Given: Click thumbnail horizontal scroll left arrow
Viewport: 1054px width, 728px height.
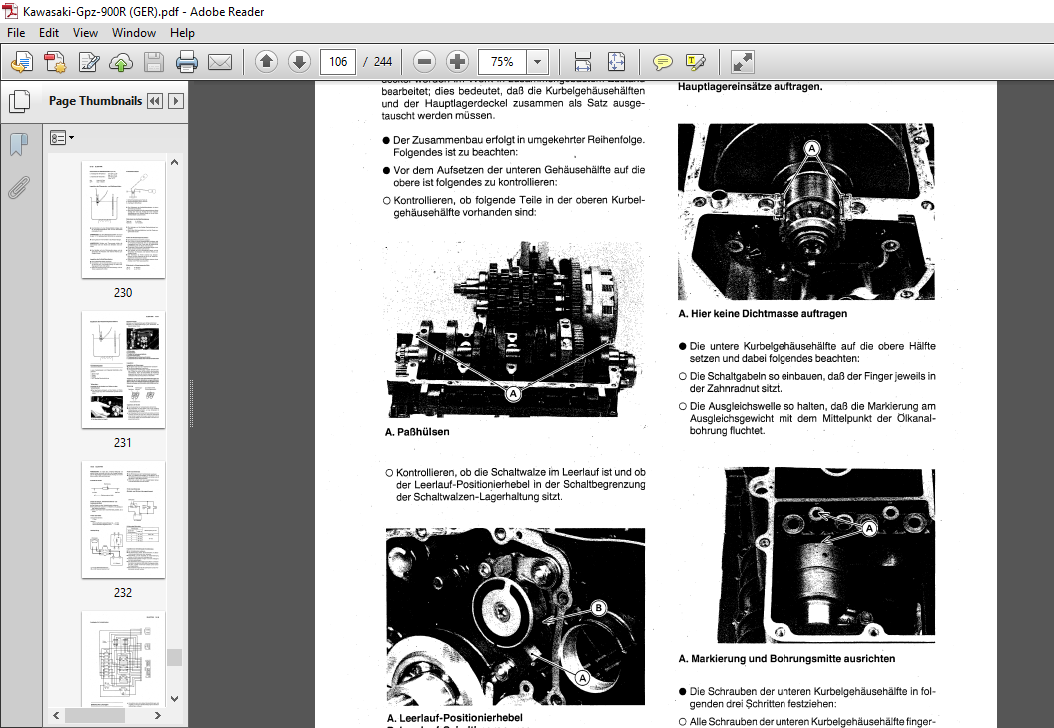Looking at the screenshot, I should coord(56,716).
